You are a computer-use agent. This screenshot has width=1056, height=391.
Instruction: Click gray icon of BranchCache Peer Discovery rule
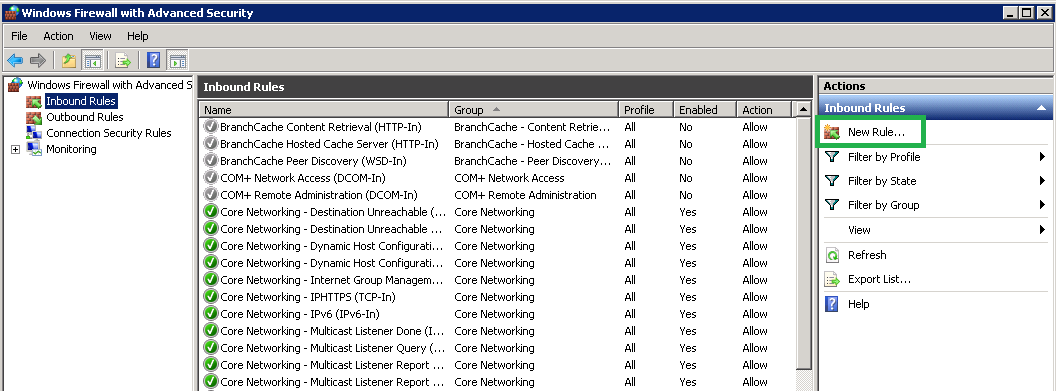[x=211, y=161]
